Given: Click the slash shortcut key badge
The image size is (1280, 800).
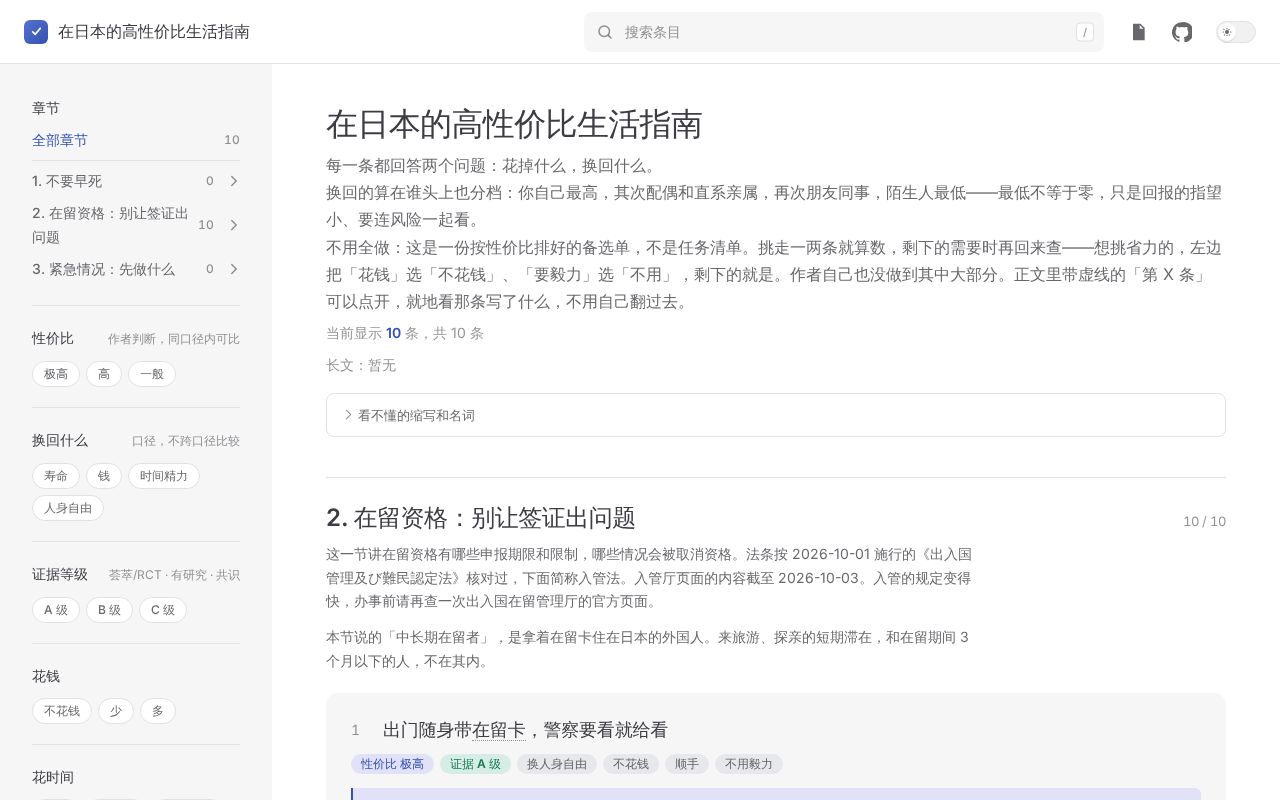Looking at the screenshot, I should coord(1085,32).
